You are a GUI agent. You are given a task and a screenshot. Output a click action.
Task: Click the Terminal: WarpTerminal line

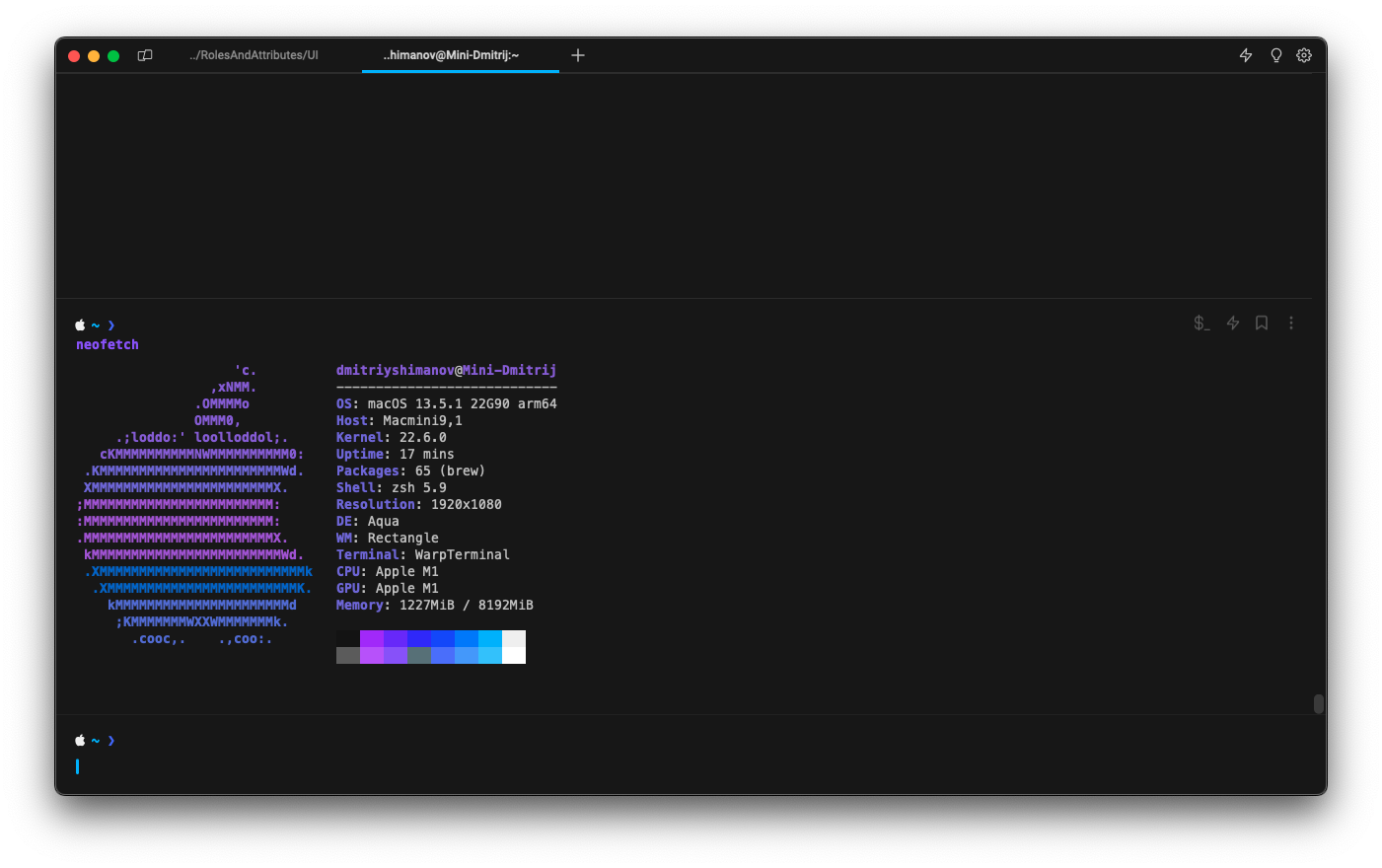click(x=423, y=554)
